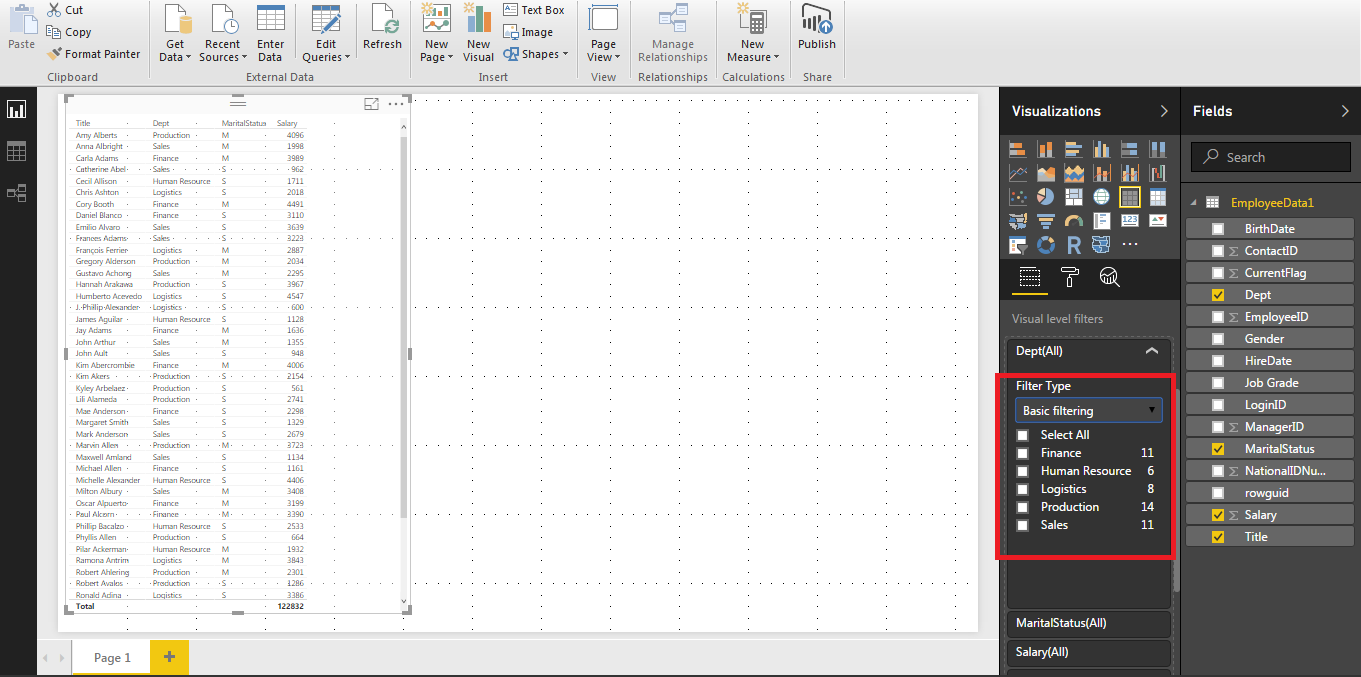
Task: Enable the Gender field checkbox
Action: (x=1217, y=339)
